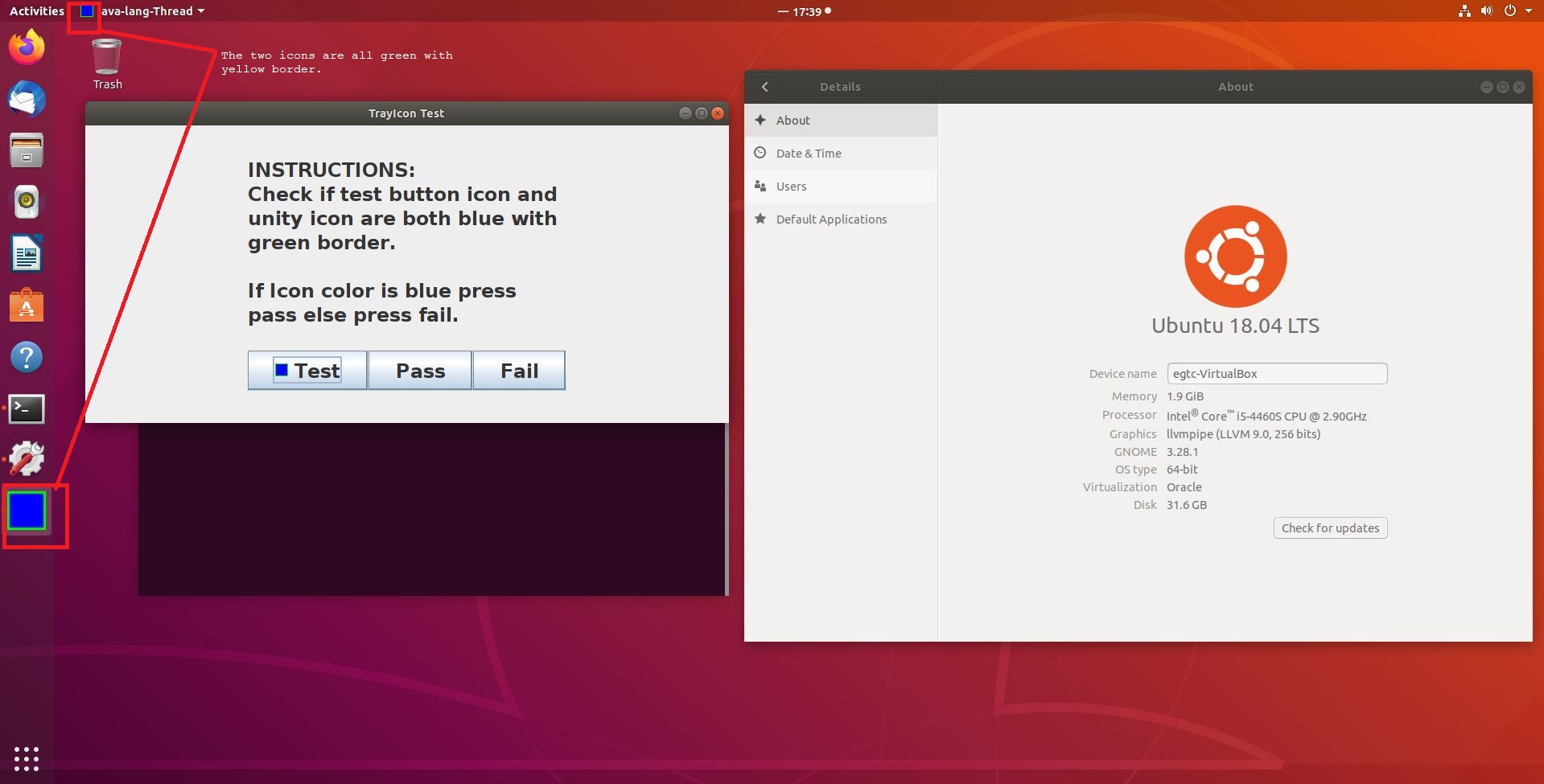Click Check for updates button
Screen dimensions: 1544x784
1330,528
